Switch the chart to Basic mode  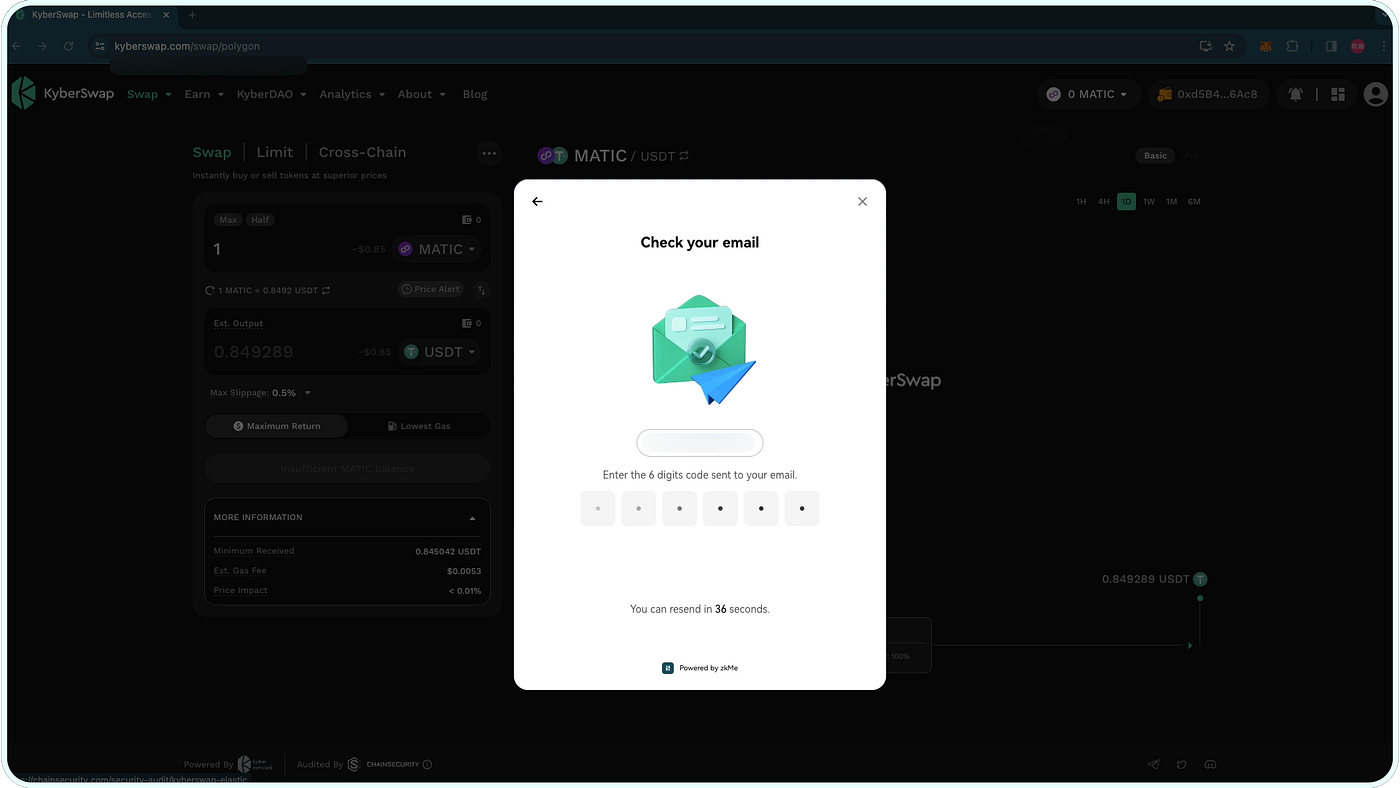click(1155, 155)
